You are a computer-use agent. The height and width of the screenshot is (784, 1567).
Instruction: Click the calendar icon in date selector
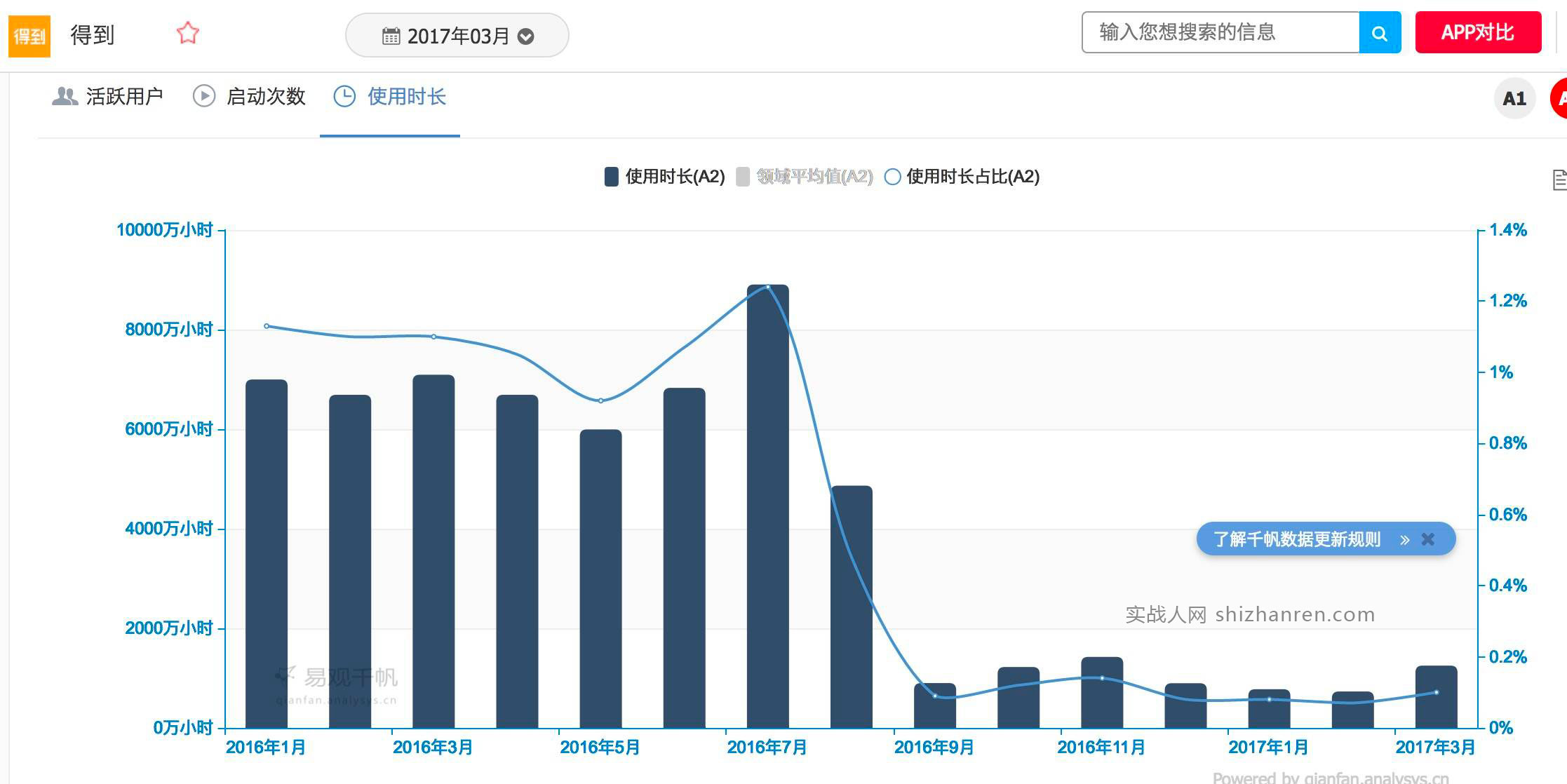[391, 36]
